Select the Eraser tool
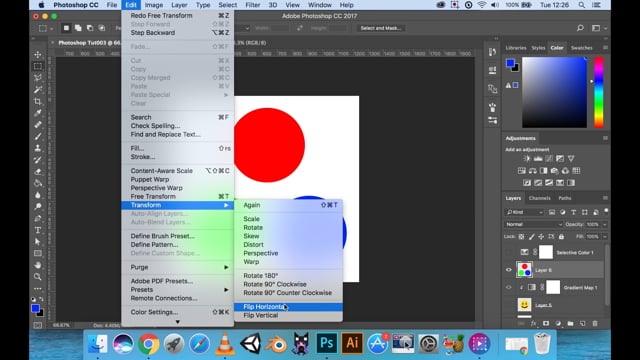The image size is (640, 360). coord(38,171)
